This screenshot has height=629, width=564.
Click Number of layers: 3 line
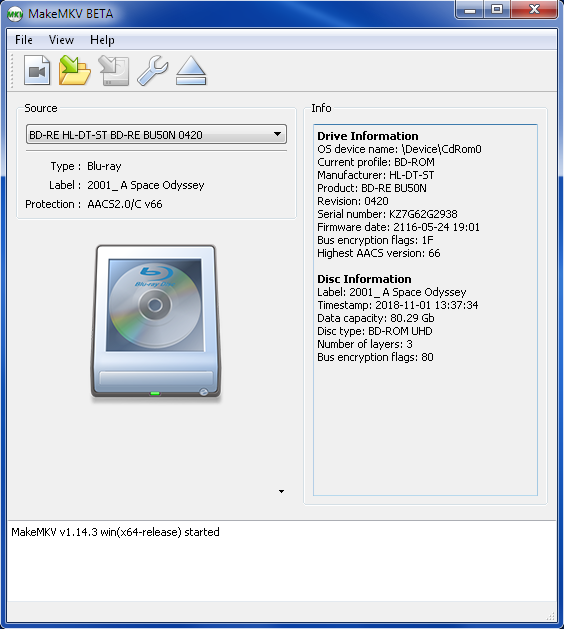click(365, 344)
